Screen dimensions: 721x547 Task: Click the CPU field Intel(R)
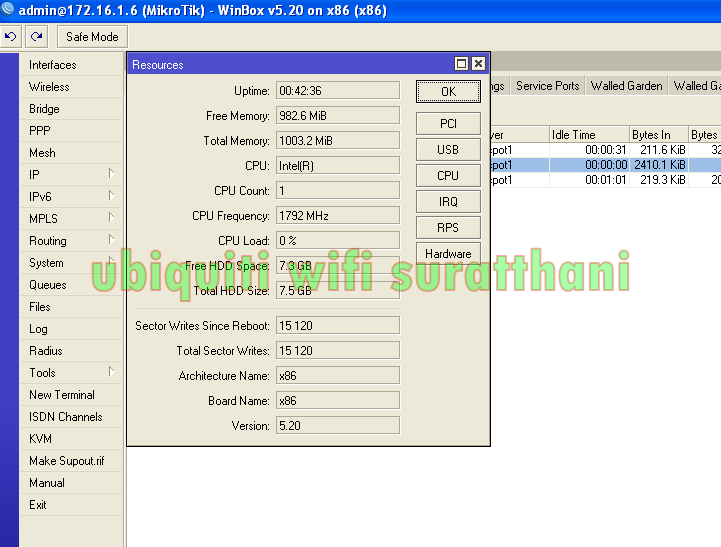point(338,165)
